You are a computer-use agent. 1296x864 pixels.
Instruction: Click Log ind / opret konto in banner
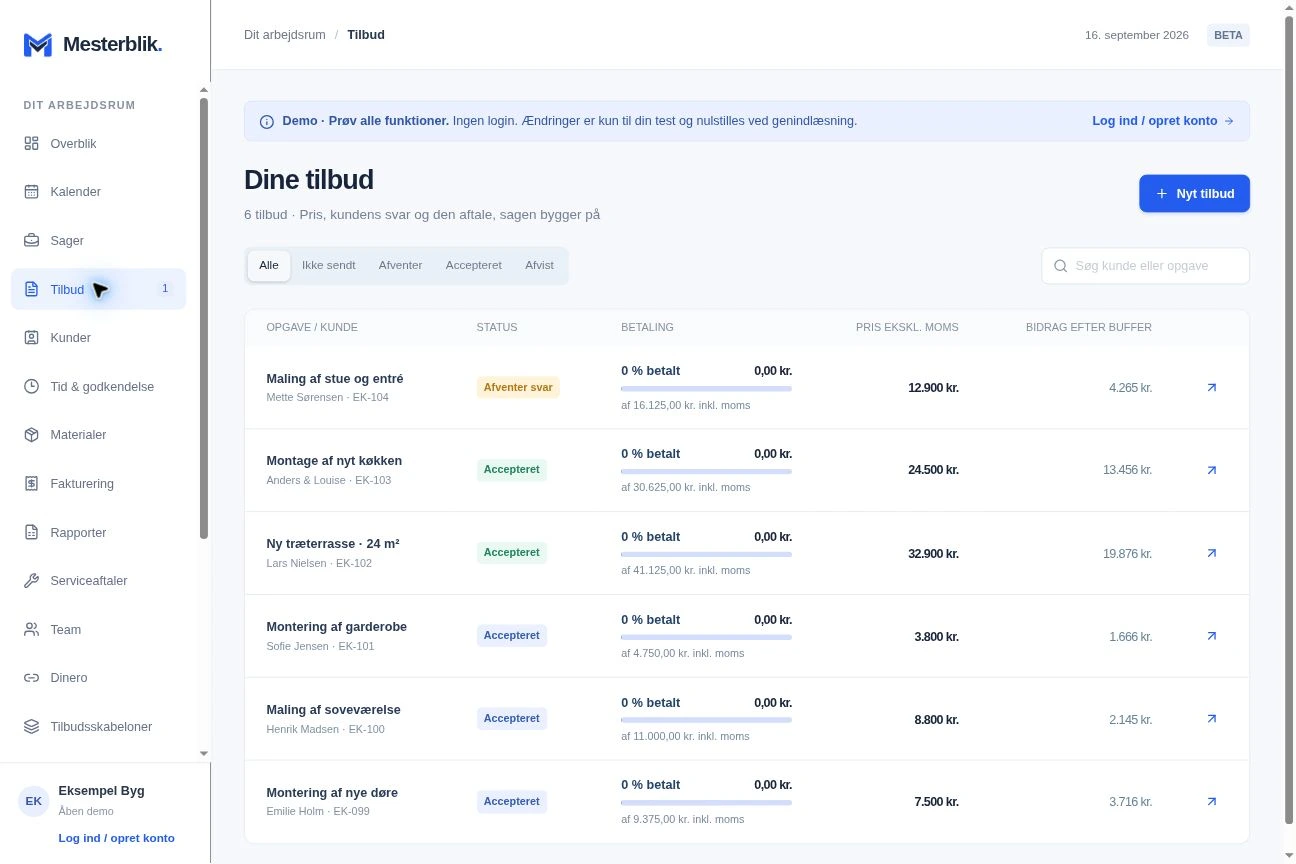[1163, 121]
